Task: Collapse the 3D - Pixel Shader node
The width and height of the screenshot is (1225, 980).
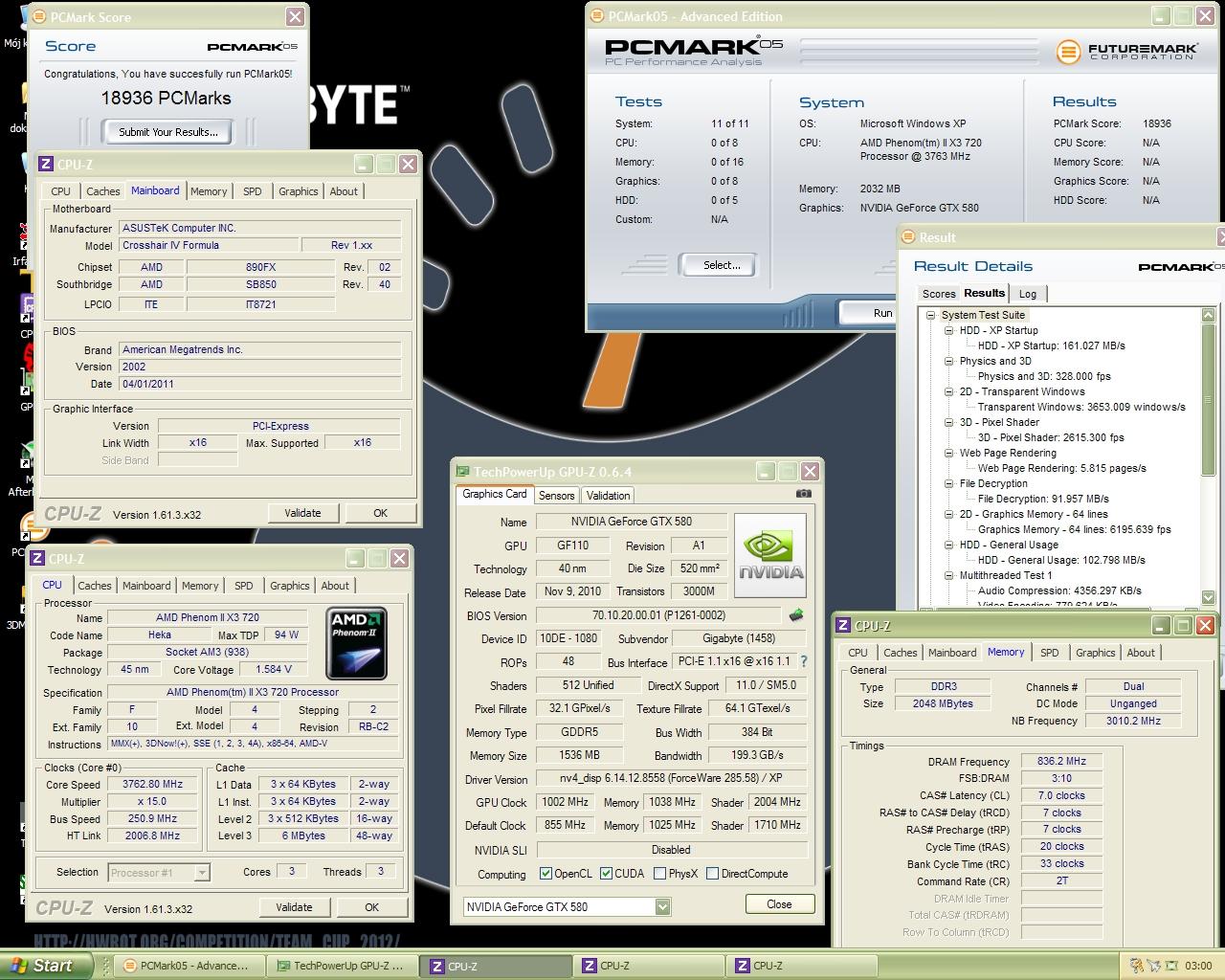Action: tap(948, 422)
